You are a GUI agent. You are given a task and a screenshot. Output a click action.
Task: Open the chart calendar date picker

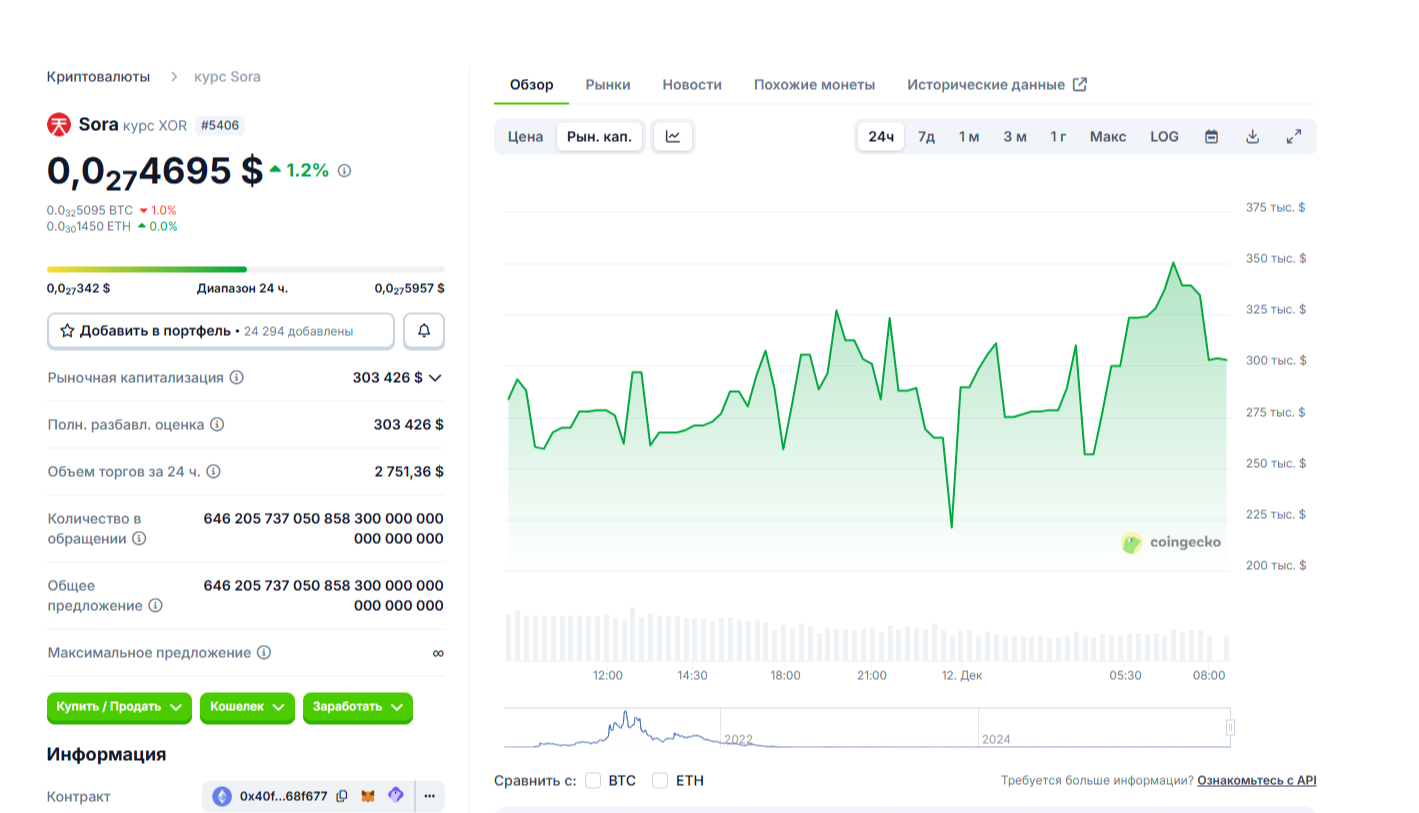pos(1211,137)
